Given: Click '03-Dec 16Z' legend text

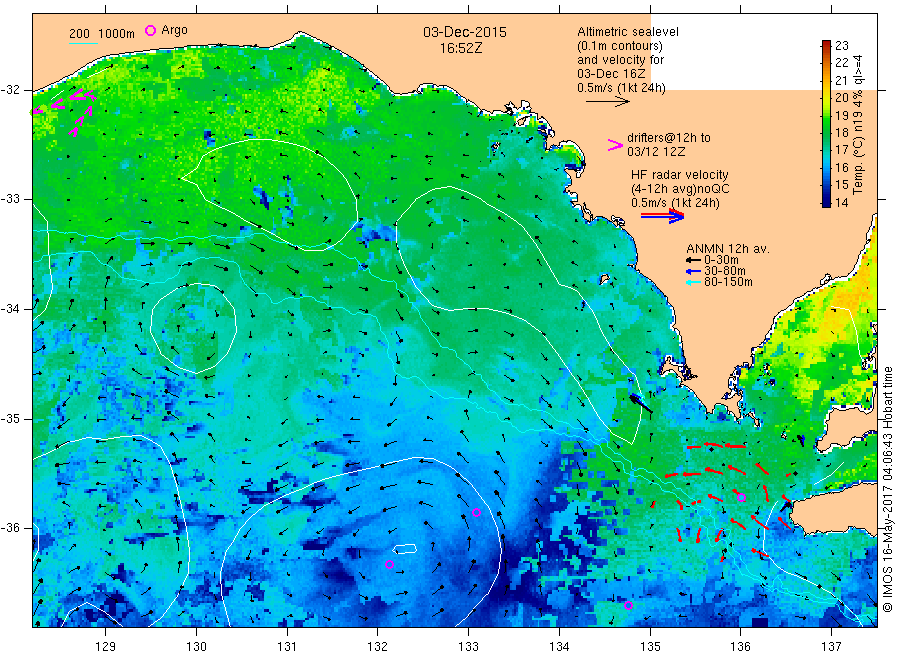Looking at the screenshot, I should [x=611, y=73].
